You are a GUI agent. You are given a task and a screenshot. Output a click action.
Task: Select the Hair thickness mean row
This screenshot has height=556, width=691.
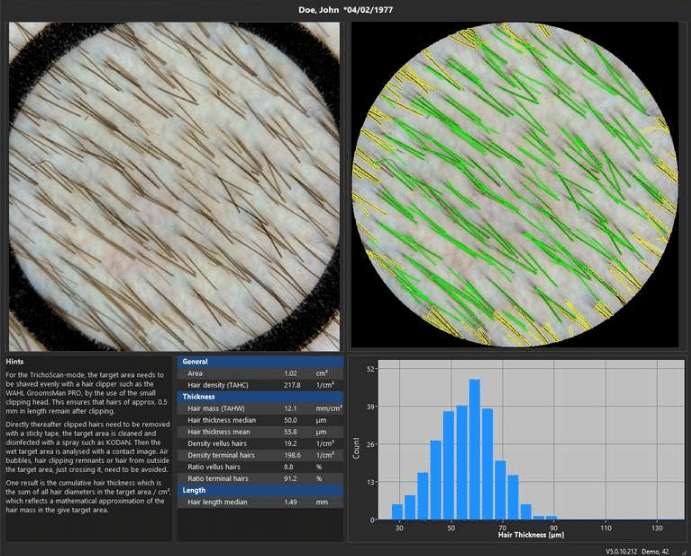tap(259, 431)
